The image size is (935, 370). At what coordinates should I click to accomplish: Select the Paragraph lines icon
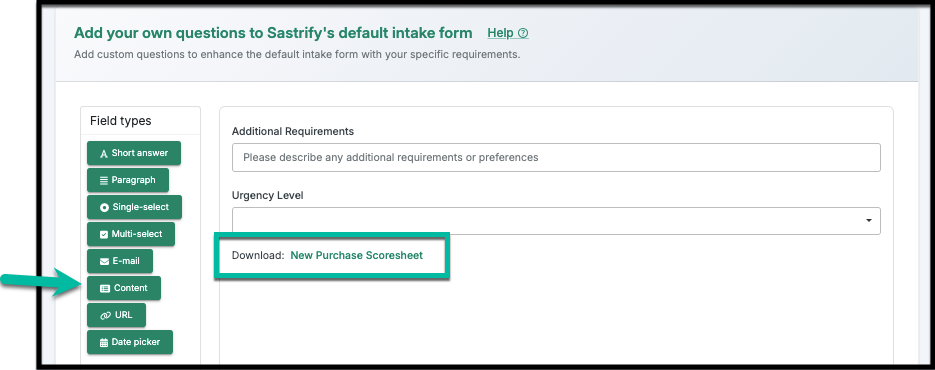click(104, 180)
